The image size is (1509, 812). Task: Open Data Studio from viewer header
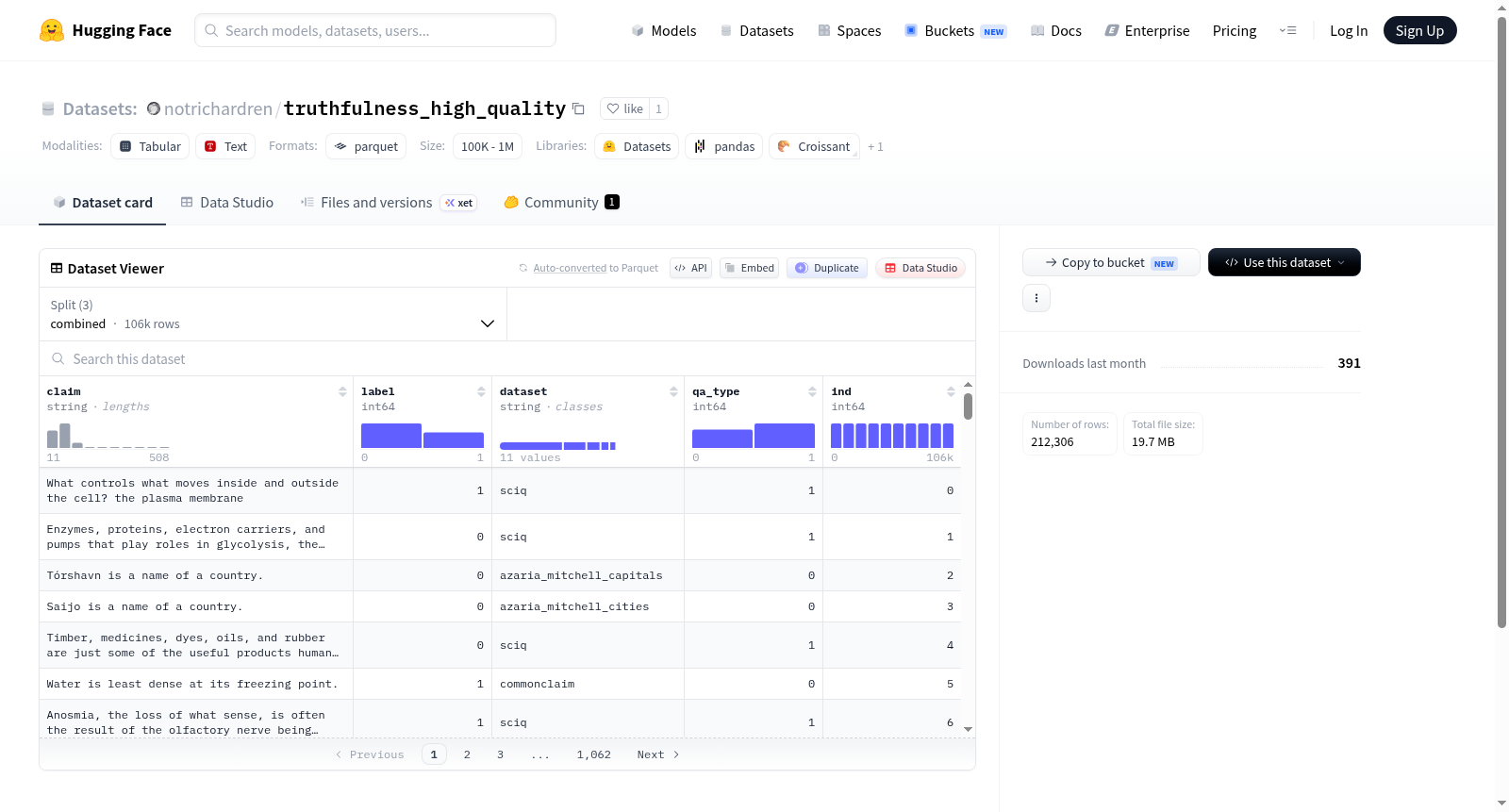tap(920, 268)
